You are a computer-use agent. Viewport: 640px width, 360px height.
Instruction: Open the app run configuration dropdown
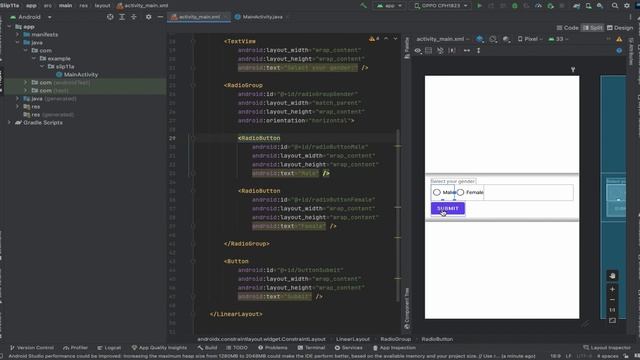coord(390,6)
